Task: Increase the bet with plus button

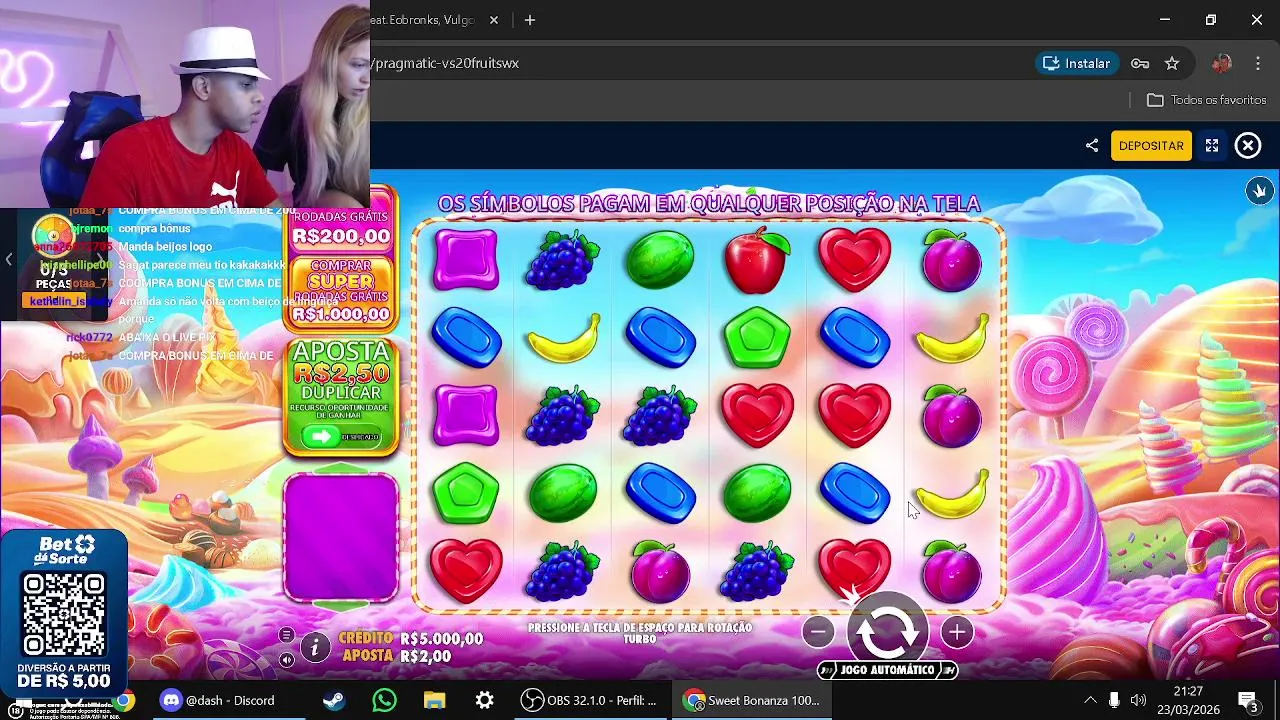Action: pyautogui.click(x=956, y=632)
